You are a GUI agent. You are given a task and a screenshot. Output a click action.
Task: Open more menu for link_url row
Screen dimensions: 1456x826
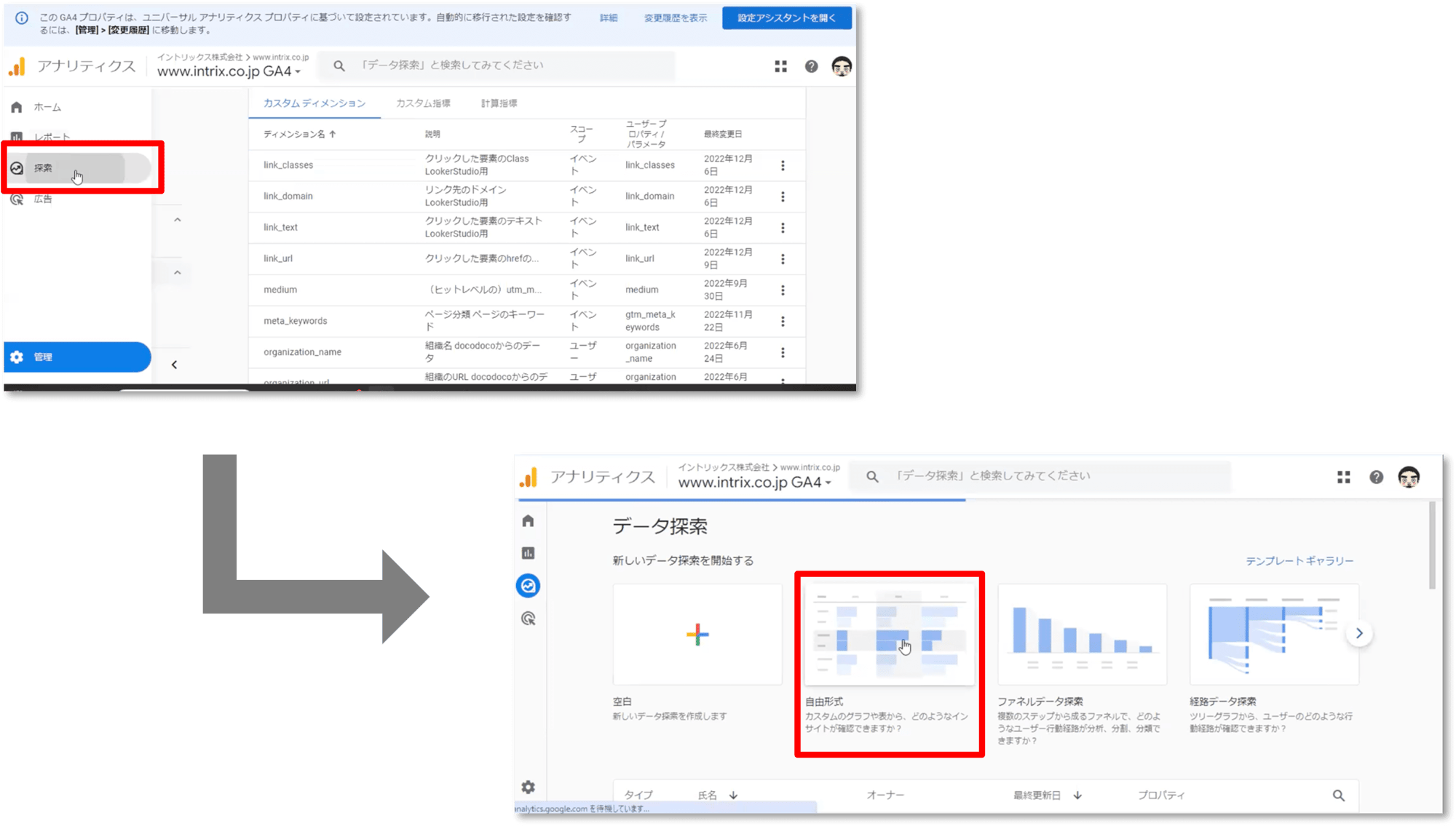[783, 259]
